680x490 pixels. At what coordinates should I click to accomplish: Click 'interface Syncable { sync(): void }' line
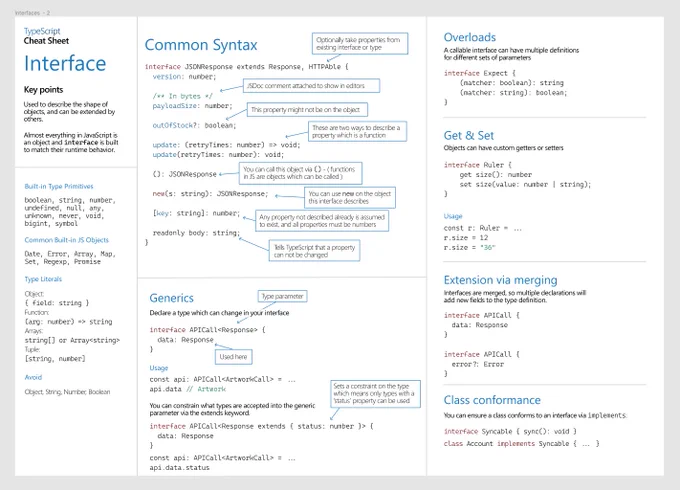tap(510, 431)
